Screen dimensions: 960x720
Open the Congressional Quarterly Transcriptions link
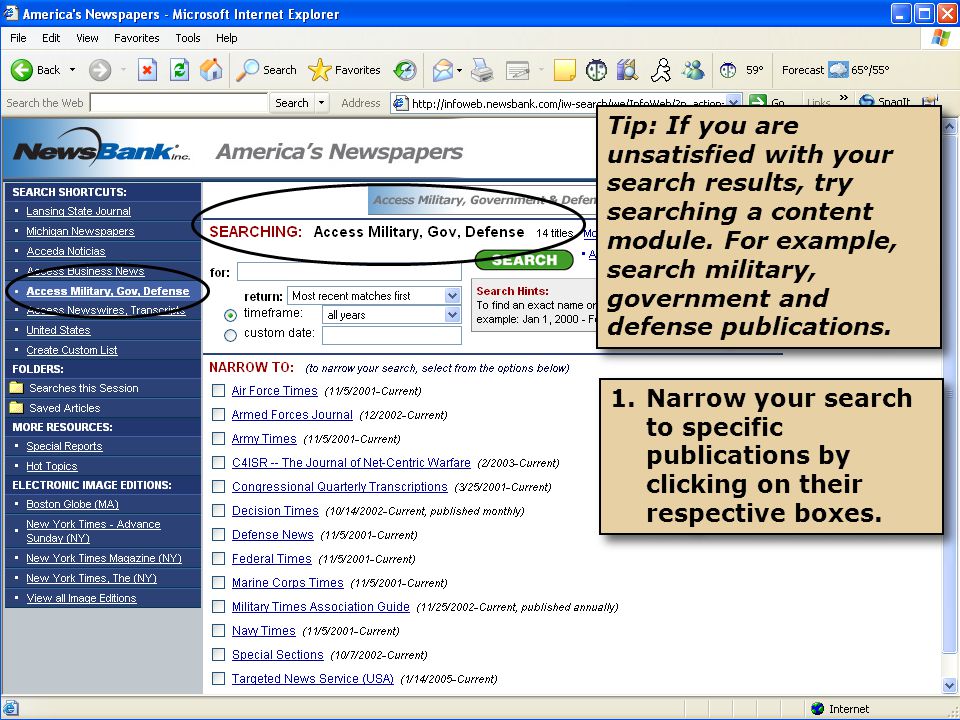(x=340, y=487)
